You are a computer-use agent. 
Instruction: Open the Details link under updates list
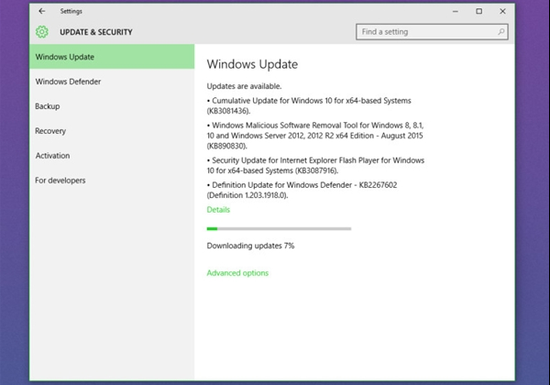[218, 210]
